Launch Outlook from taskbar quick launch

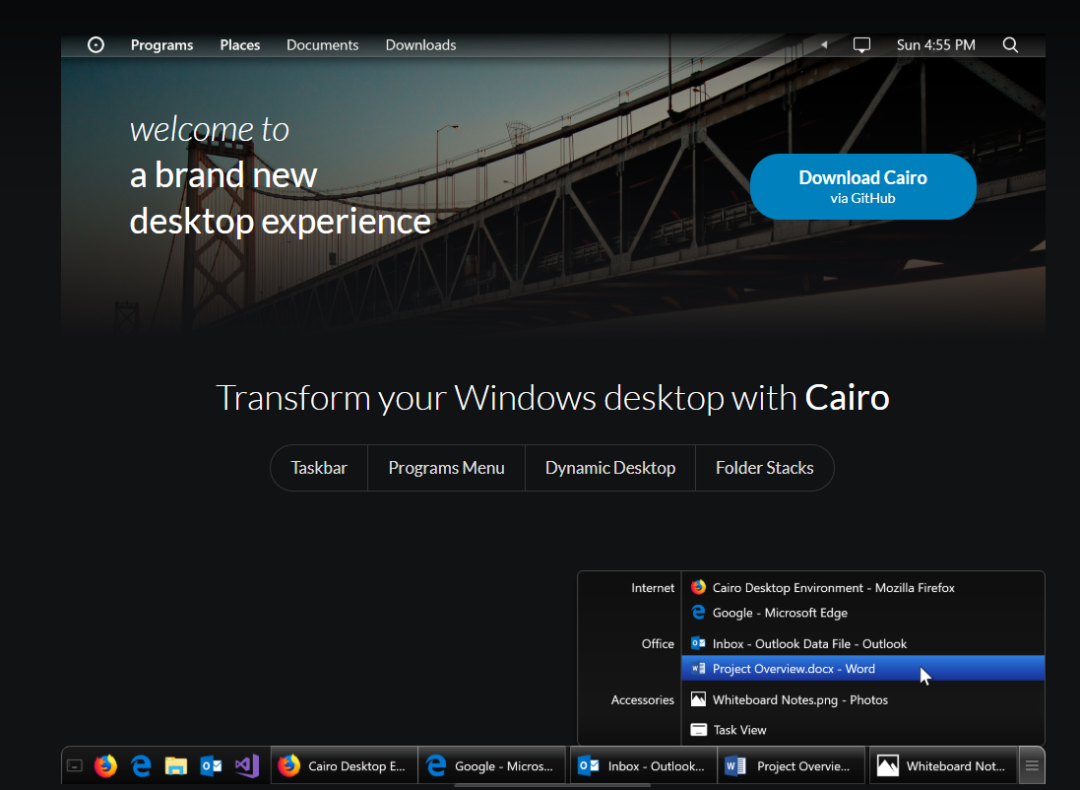[x=211, y=766]
